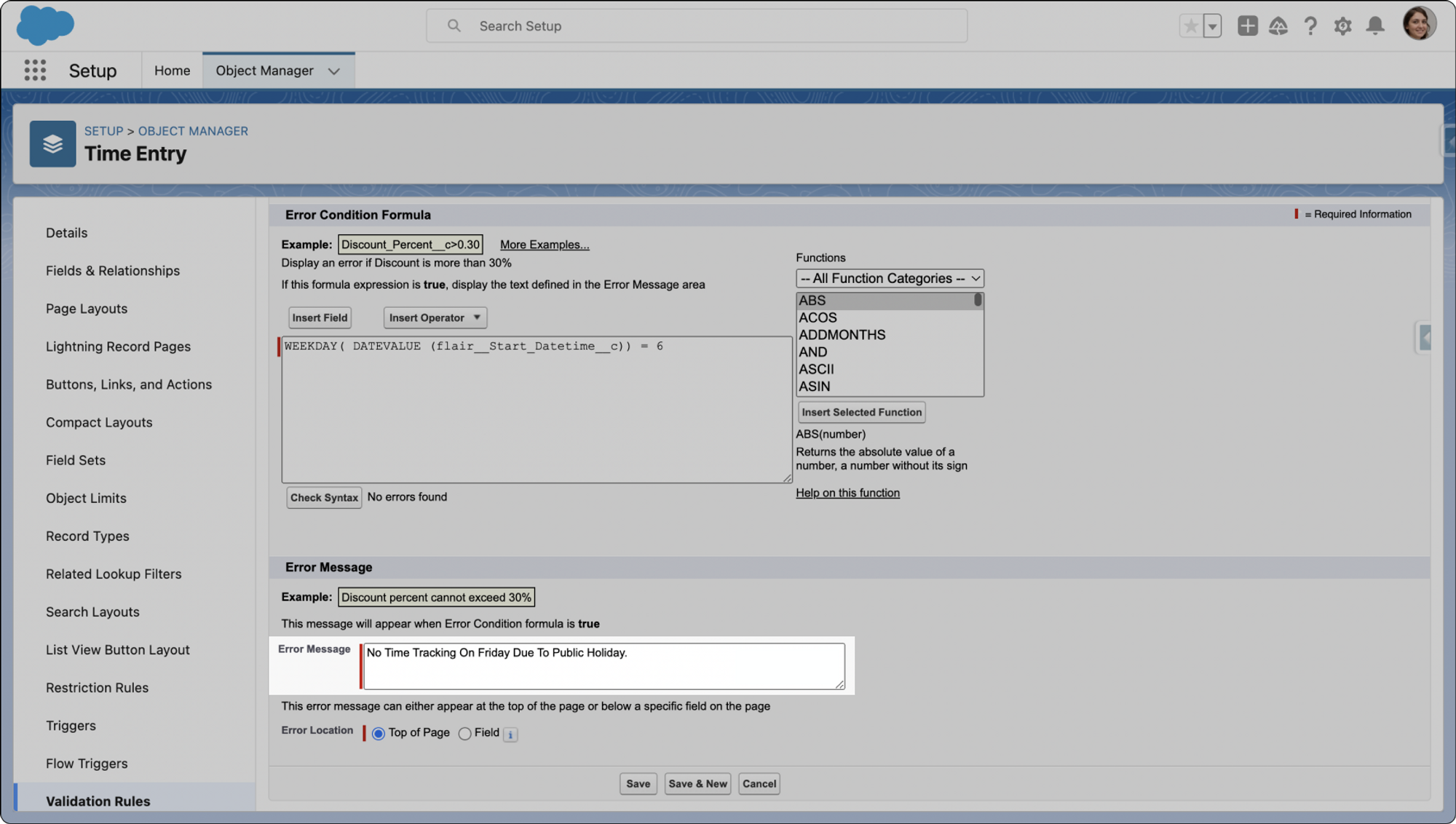This screenshot has height=824, width=1456.
Task: Select the Field error location radio
Action: coord(465,734)
